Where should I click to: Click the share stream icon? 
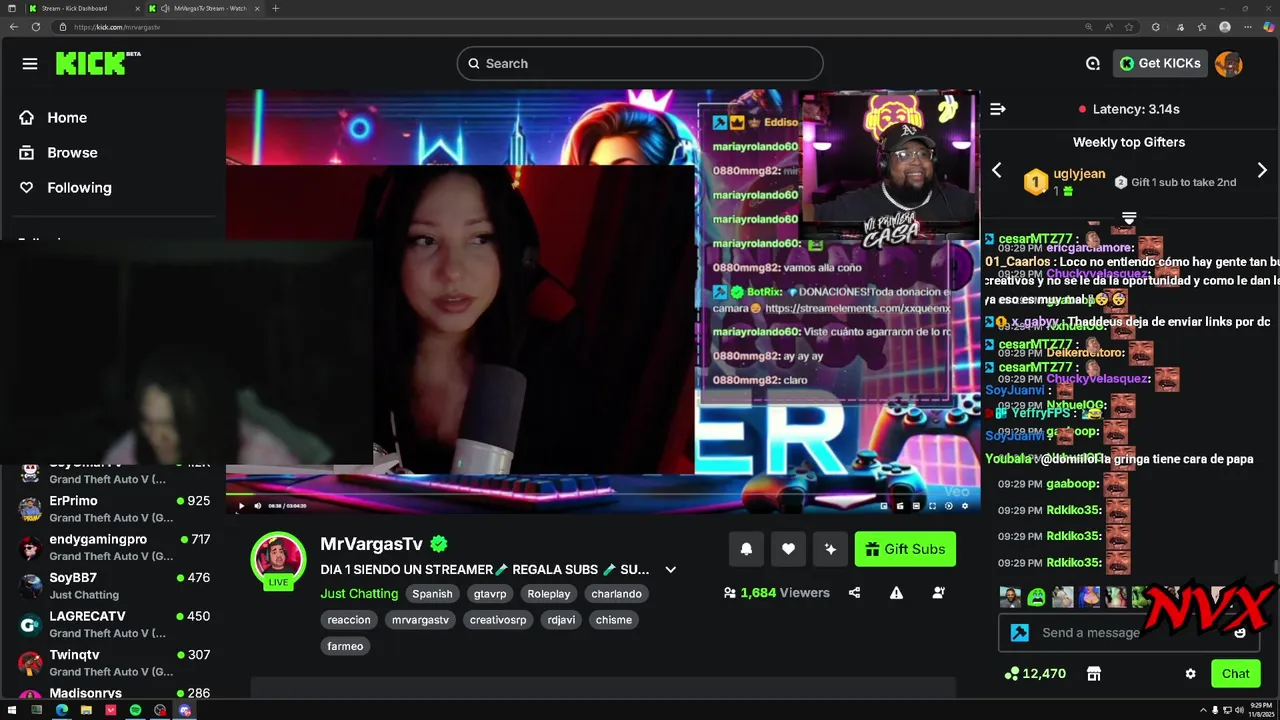(x=854, y=593)
